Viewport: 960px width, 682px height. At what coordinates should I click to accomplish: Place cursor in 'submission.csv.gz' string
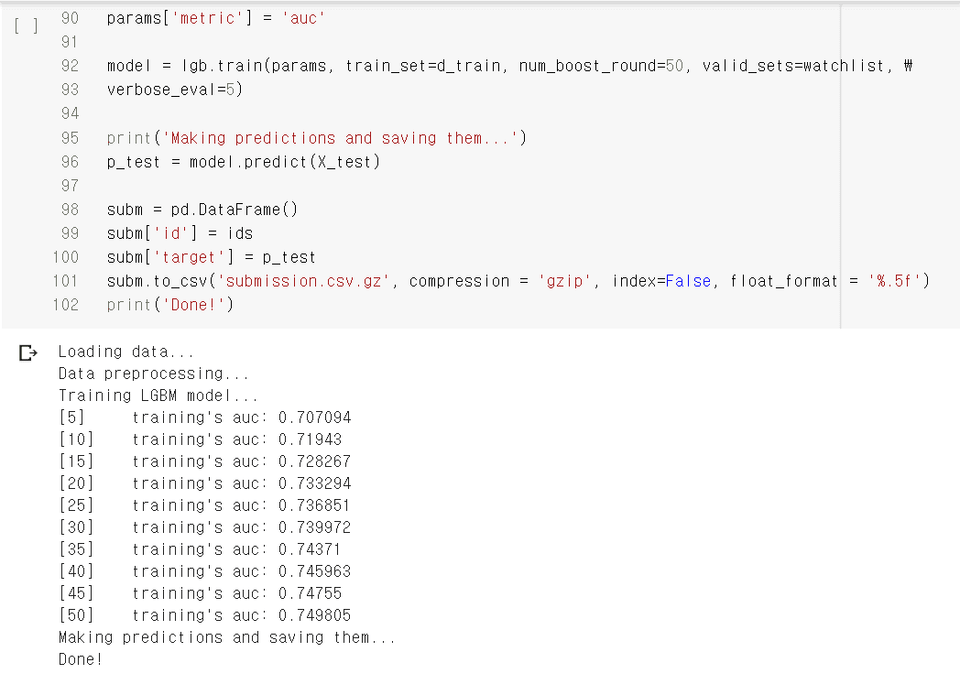304,281
